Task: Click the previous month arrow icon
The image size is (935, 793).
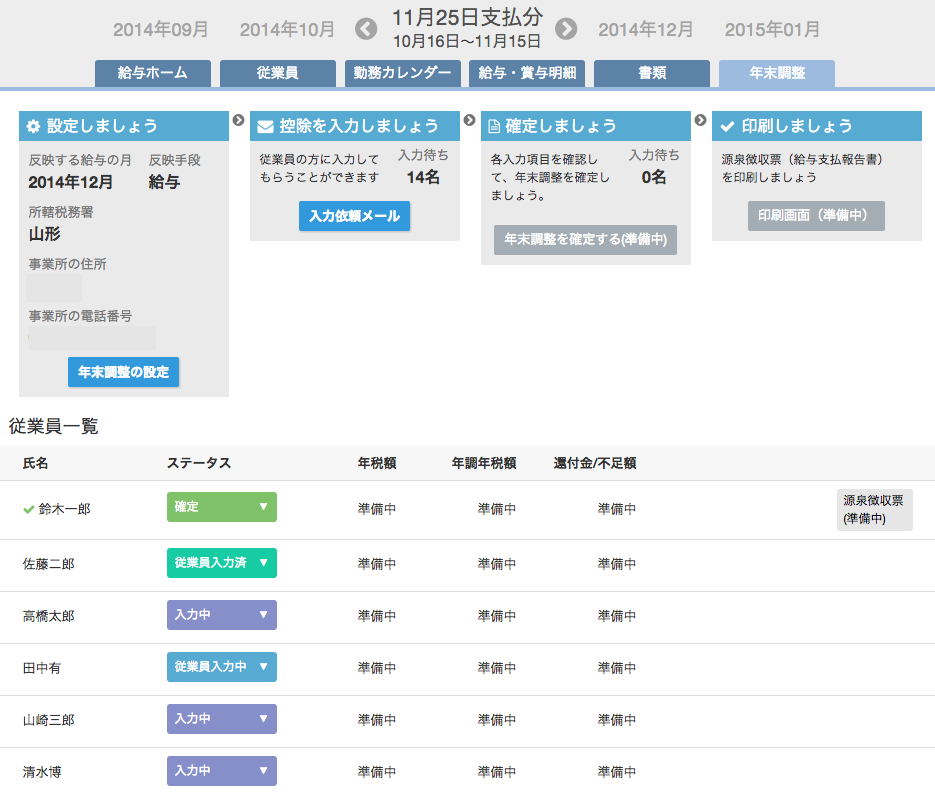Action: [367, 29]
